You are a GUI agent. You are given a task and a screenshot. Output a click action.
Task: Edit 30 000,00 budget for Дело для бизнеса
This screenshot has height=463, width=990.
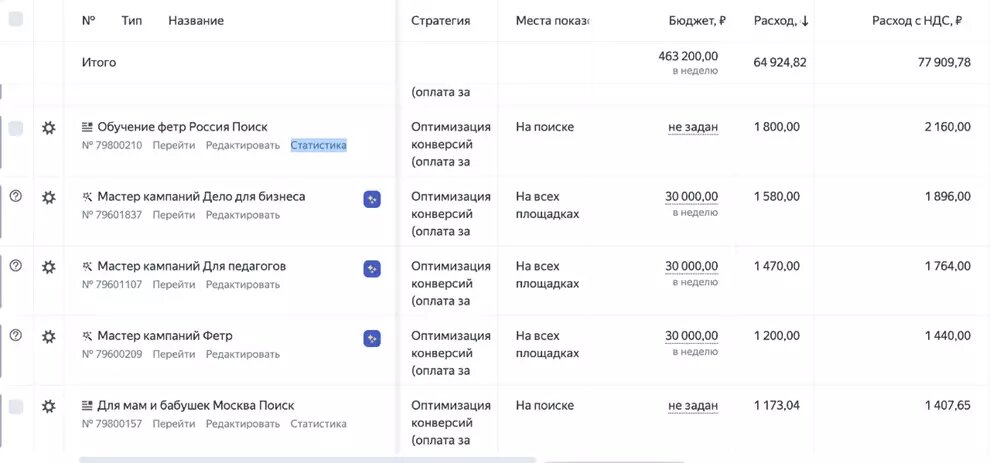pyautogui.click(x=691, y=196)
